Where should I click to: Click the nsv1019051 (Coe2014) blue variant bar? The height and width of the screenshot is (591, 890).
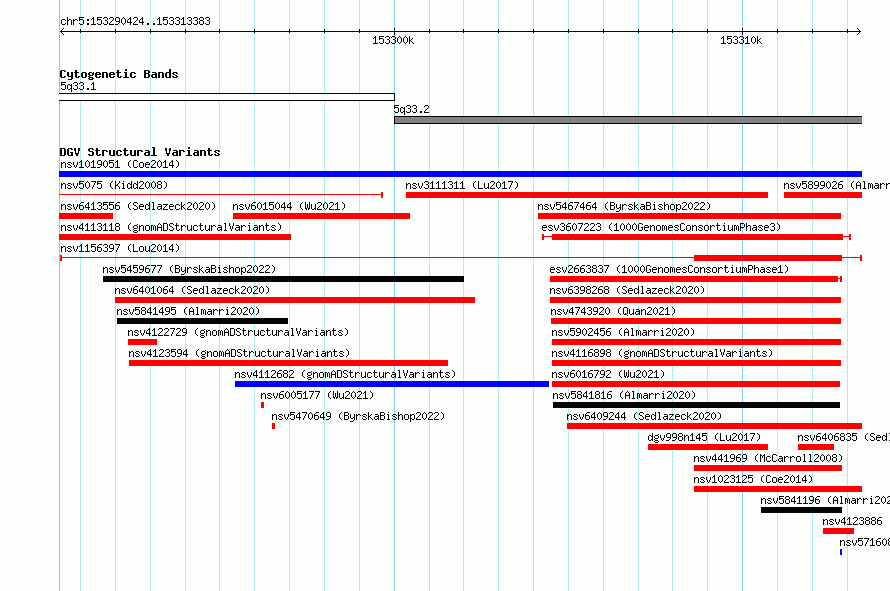point(460,174)
